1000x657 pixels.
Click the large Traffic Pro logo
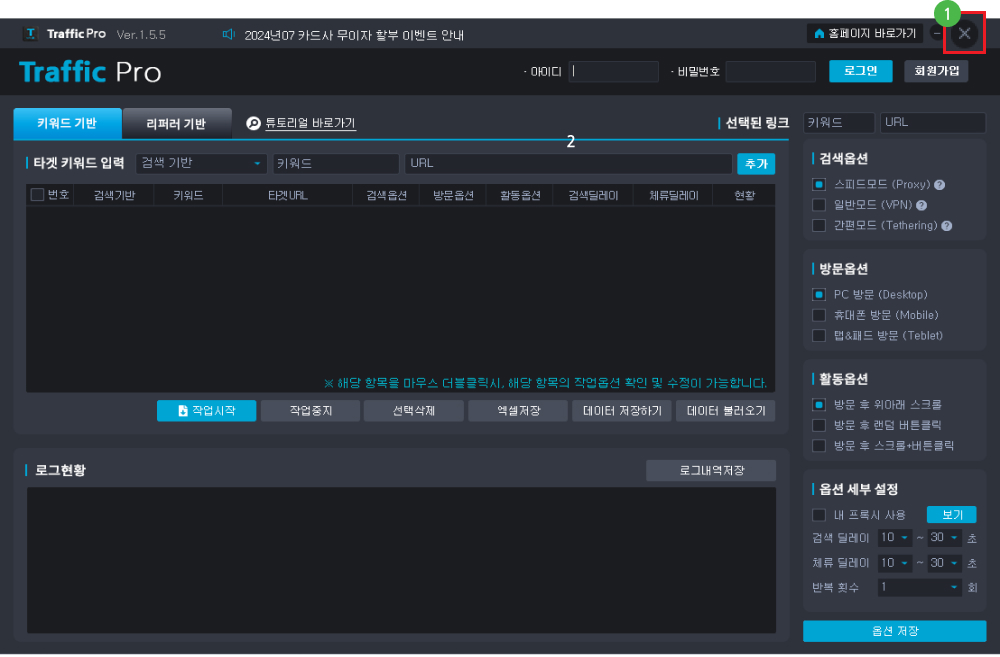(90, 72)
